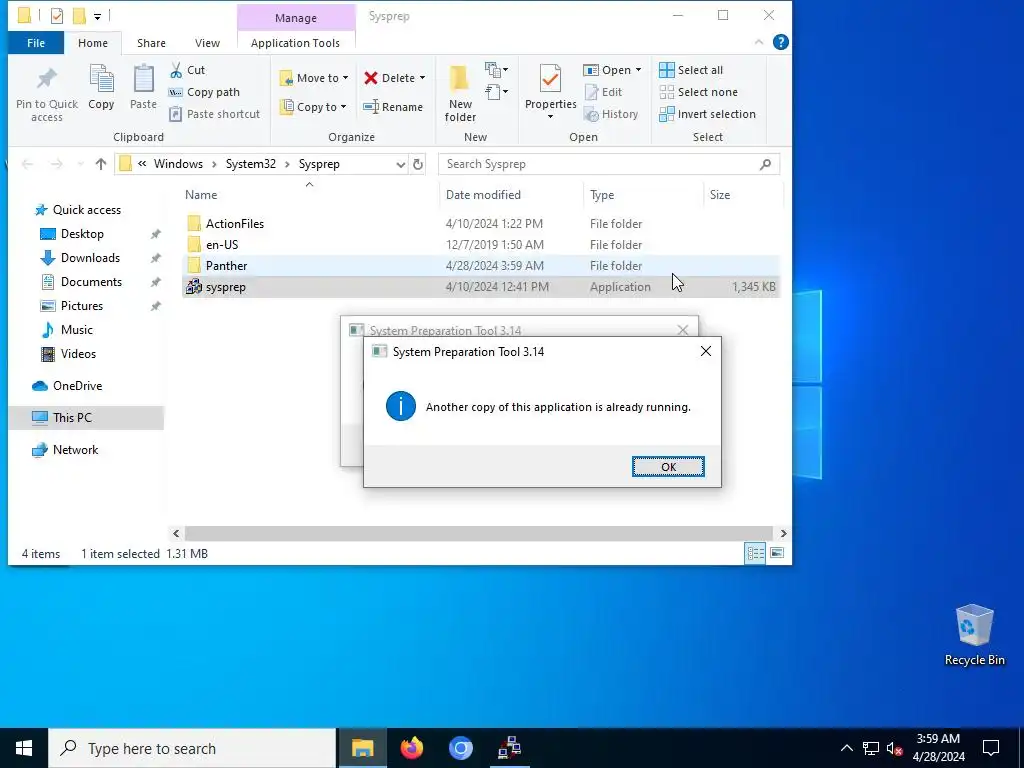The height and width of the screenshot is (768, 1024).
Task: Click the horizontal scrollbar in file list
Action: coord(479,533)
